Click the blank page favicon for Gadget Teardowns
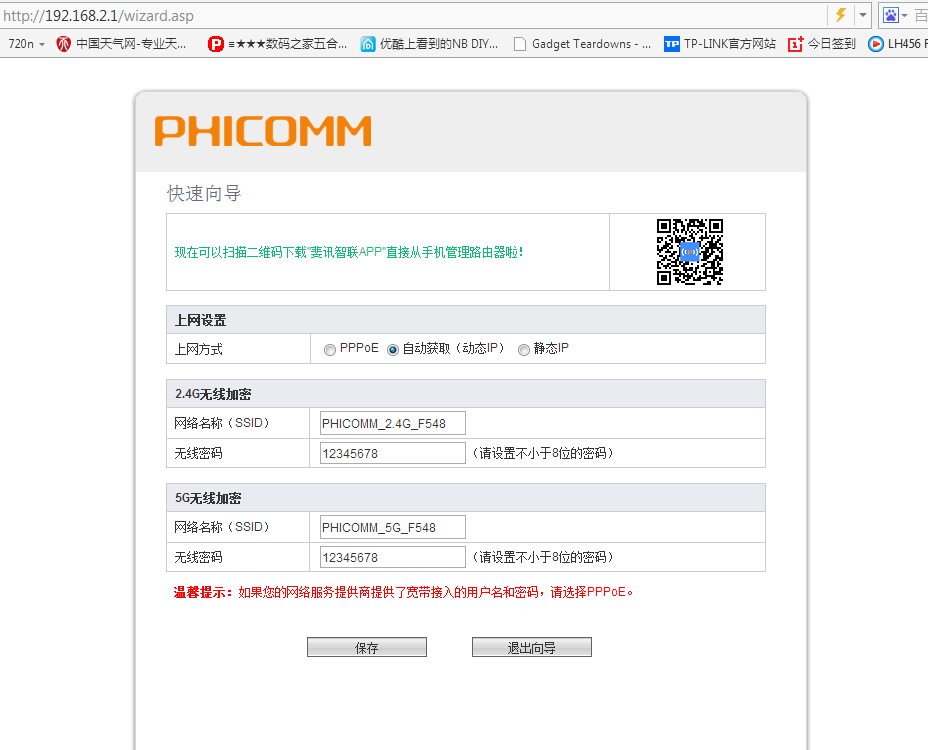This screenshot has height=750, width=928. tap(520, 44)
